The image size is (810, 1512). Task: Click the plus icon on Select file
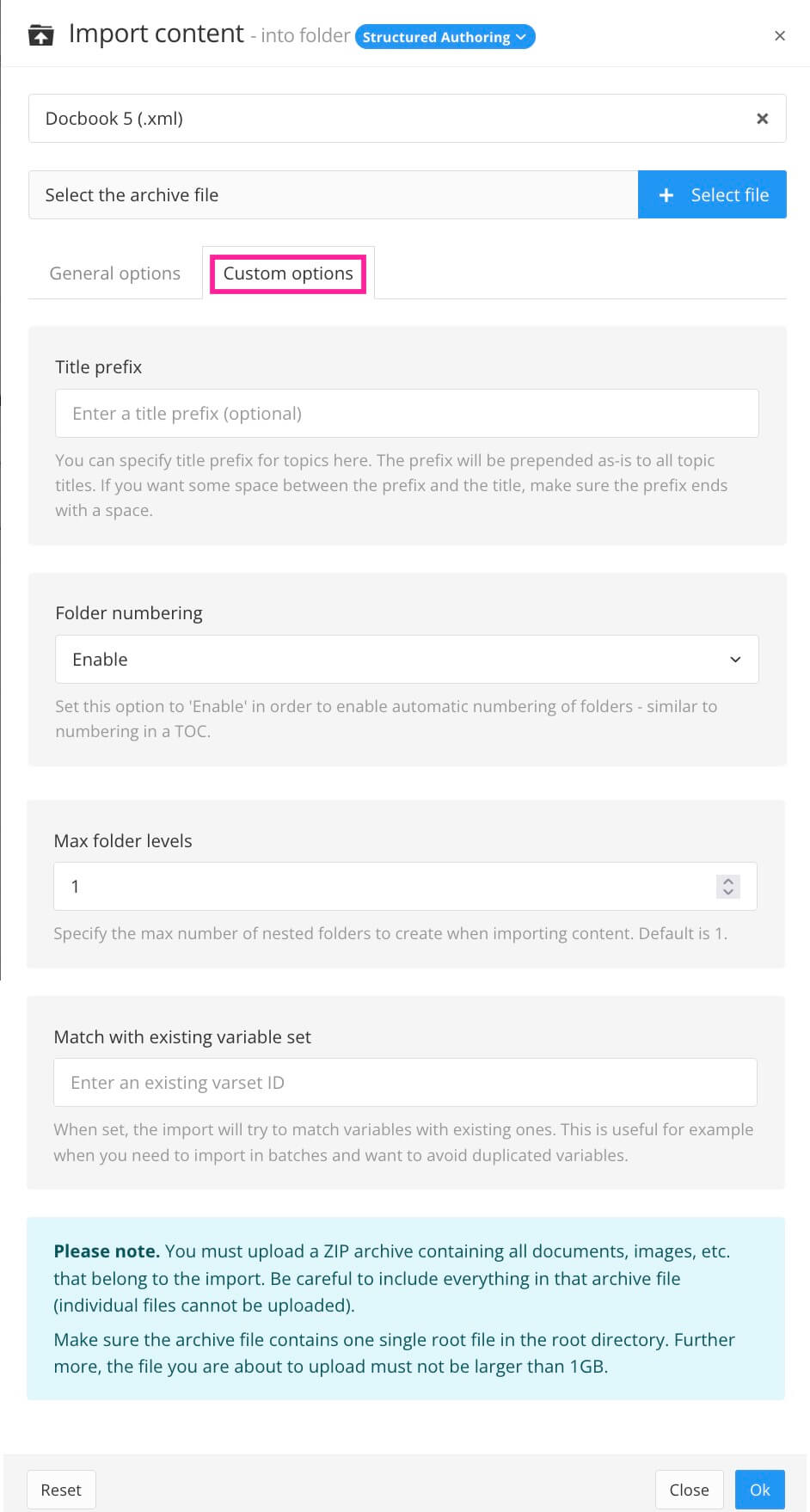pos(666,195)
